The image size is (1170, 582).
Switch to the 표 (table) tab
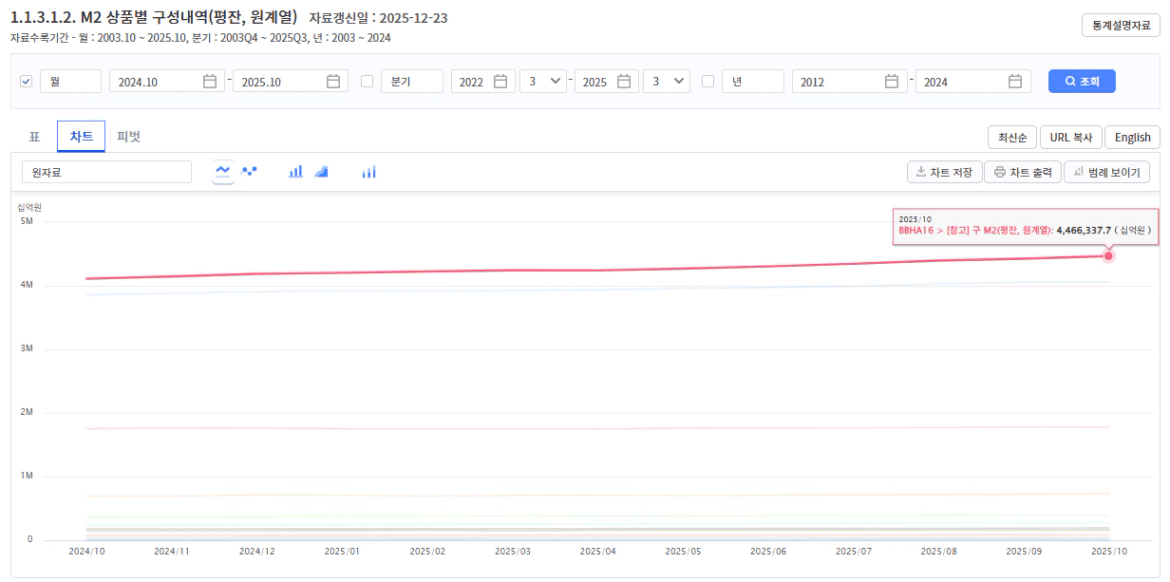pos(34,137)
